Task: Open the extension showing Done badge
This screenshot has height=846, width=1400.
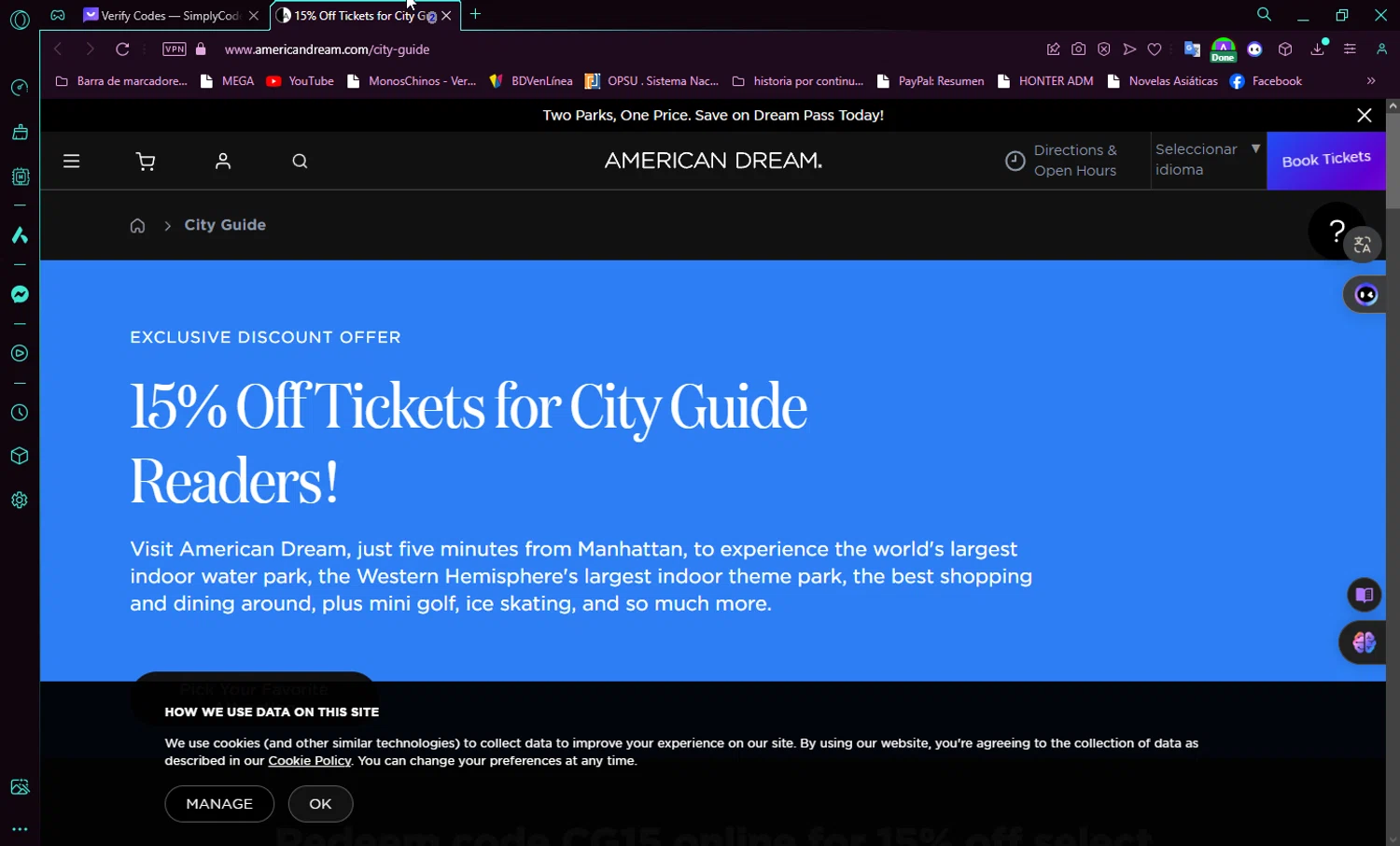Action: (1223, 49)
